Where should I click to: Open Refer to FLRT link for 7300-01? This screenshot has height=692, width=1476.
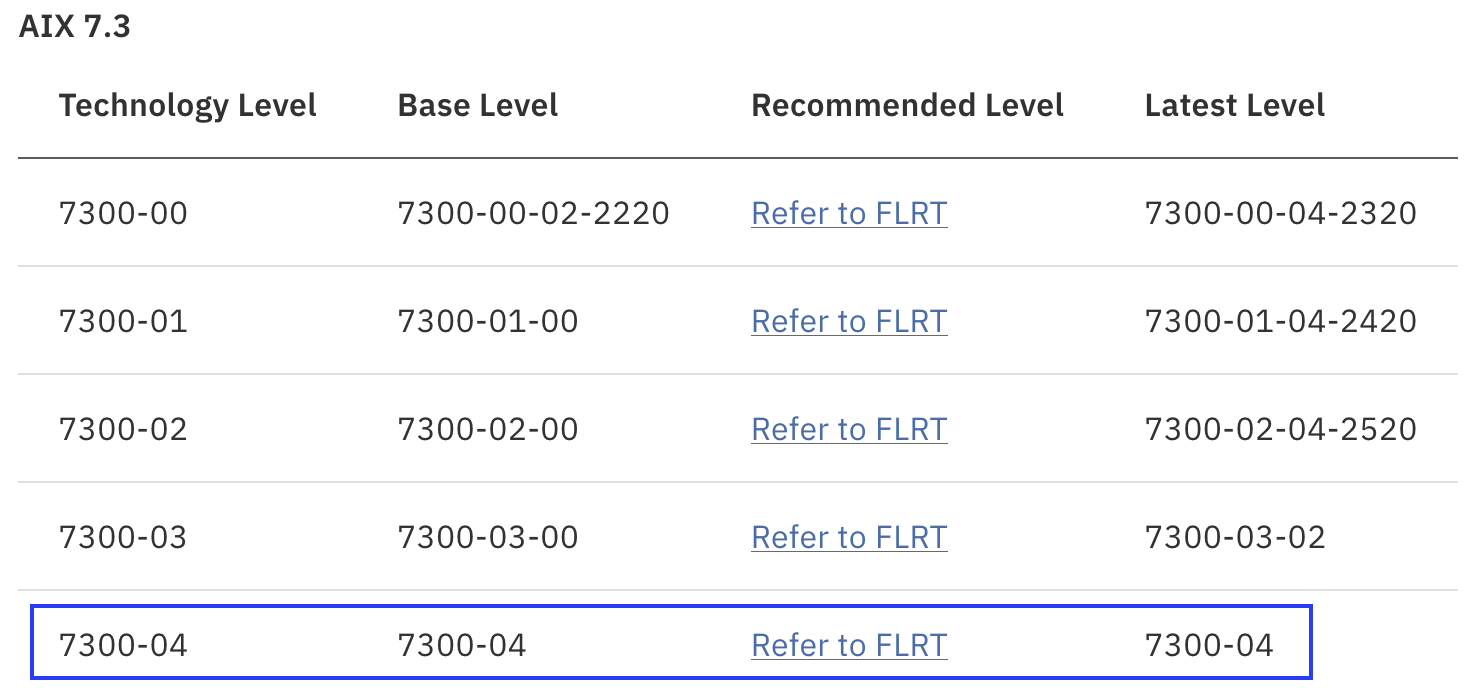tap(849, 321)
